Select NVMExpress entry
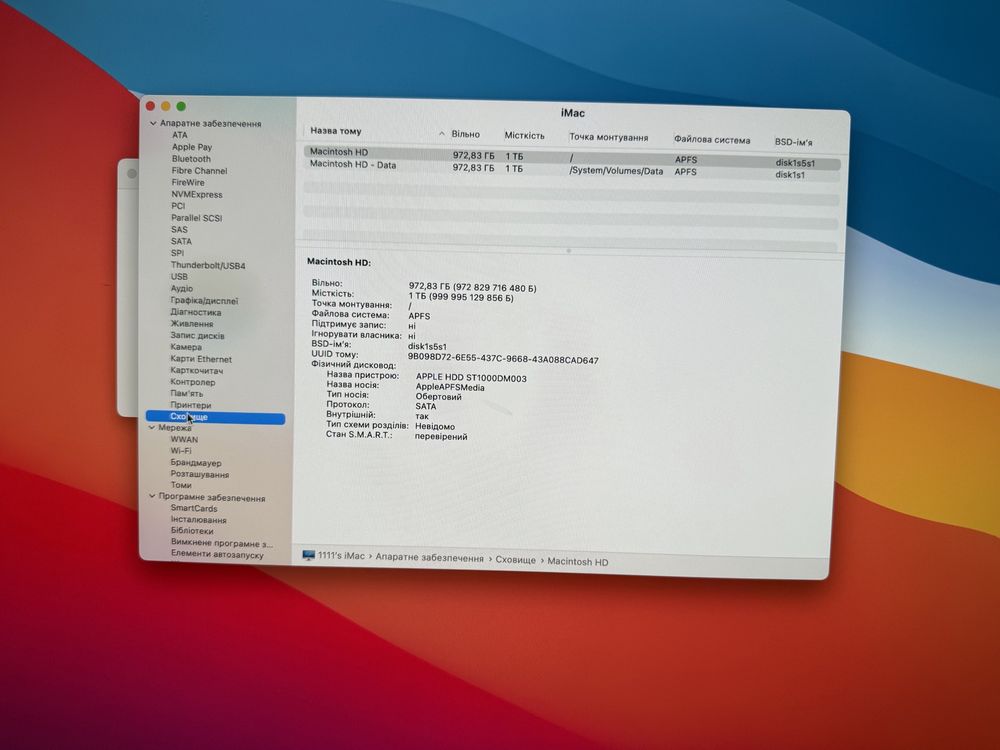Viewport: 1000px width, 750px height. pyautogui.click(x=196, y=195)
